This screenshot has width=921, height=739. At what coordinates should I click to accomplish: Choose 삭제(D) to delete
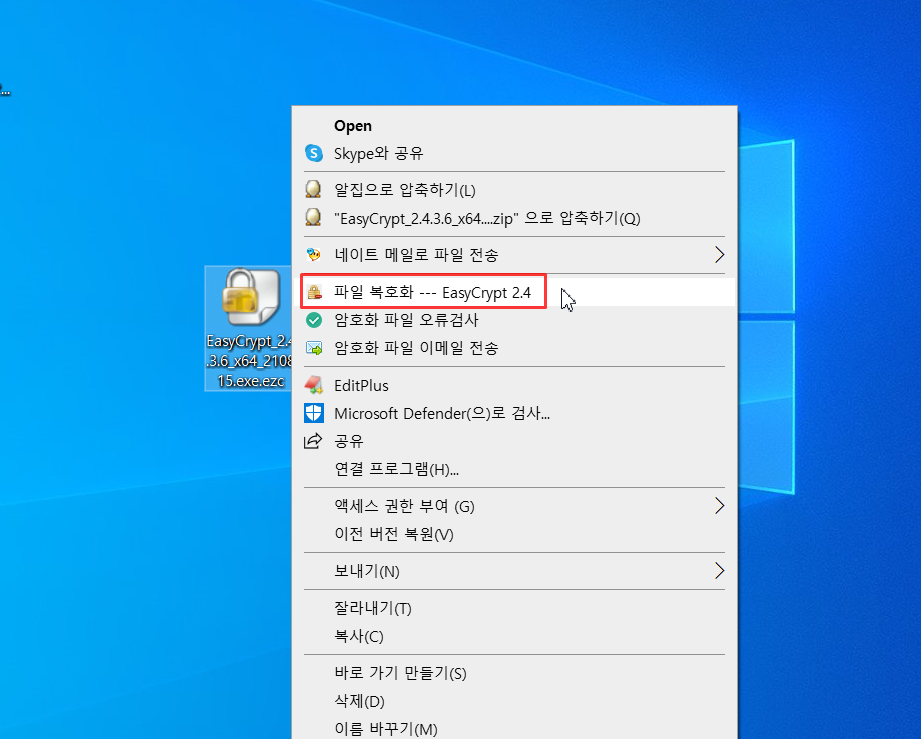[x=514, y=701]
